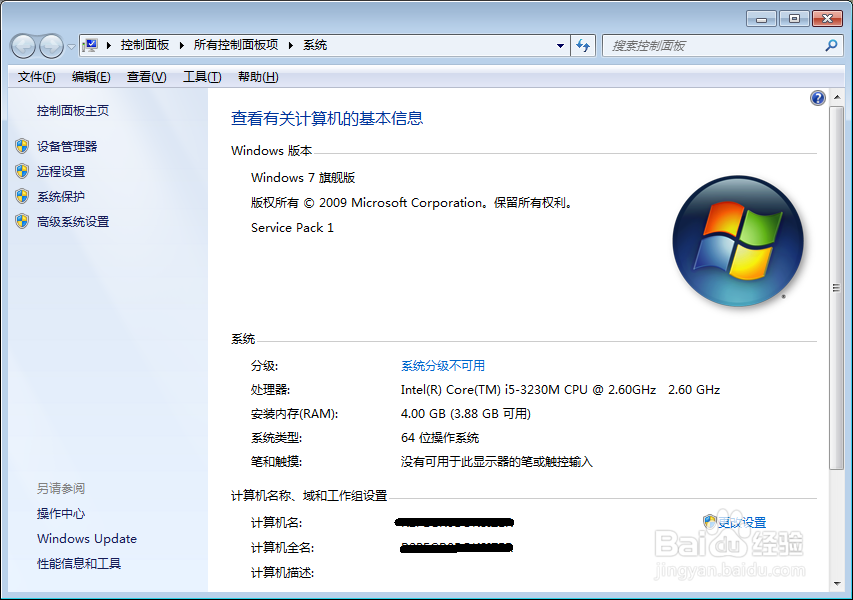Open 性能信息和工具 link
Screen dimensions: 853x600
pos(79,564)
